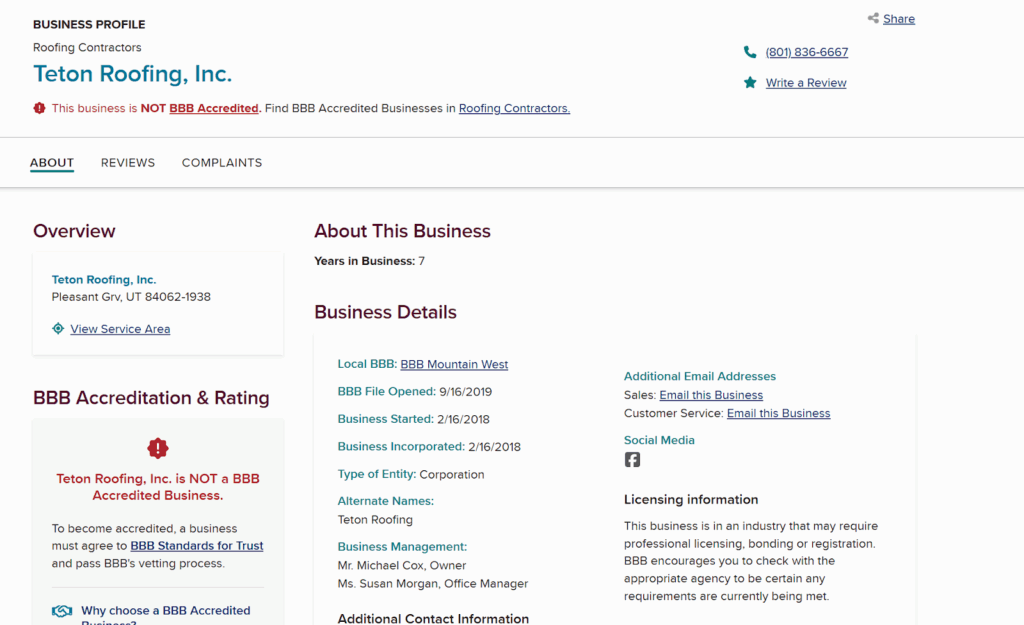Click the red warning icon under business name
The width and height of the screenshot is (1024, 625).
click(x=39, y=108)
